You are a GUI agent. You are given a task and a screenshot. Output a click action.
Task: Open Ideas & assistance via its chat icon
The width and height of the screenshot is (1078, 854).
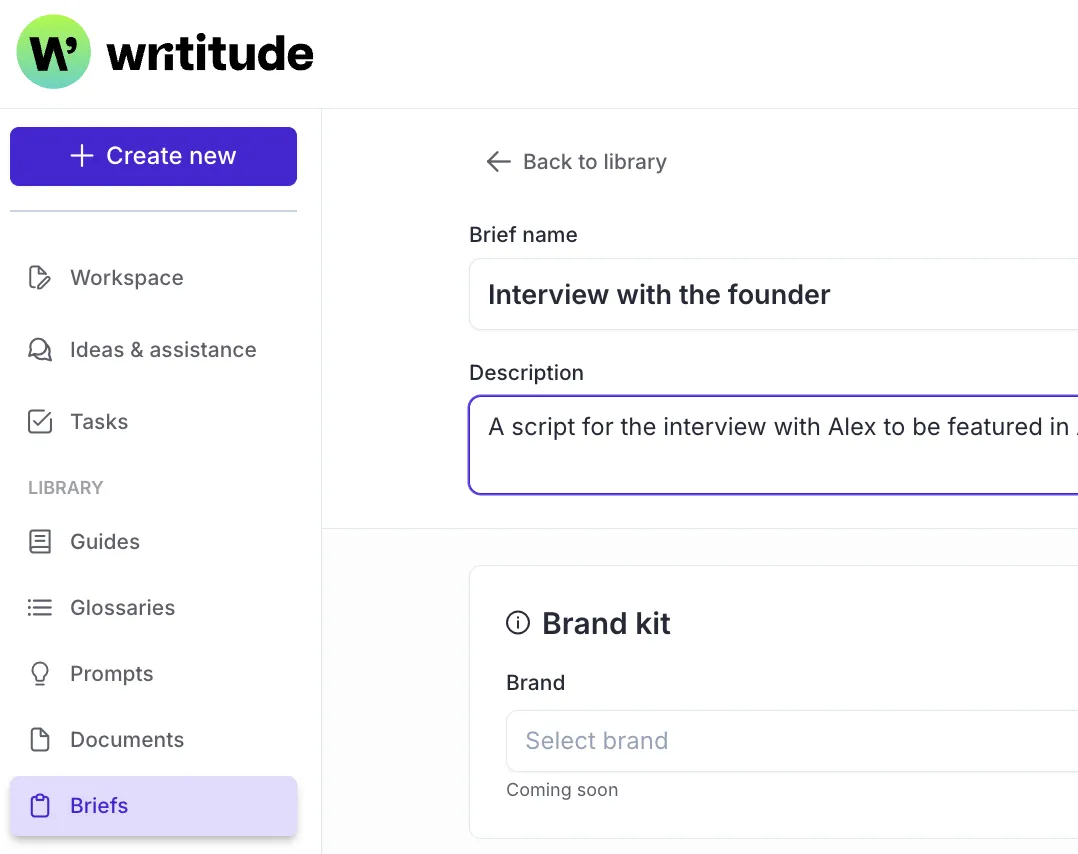39,349
